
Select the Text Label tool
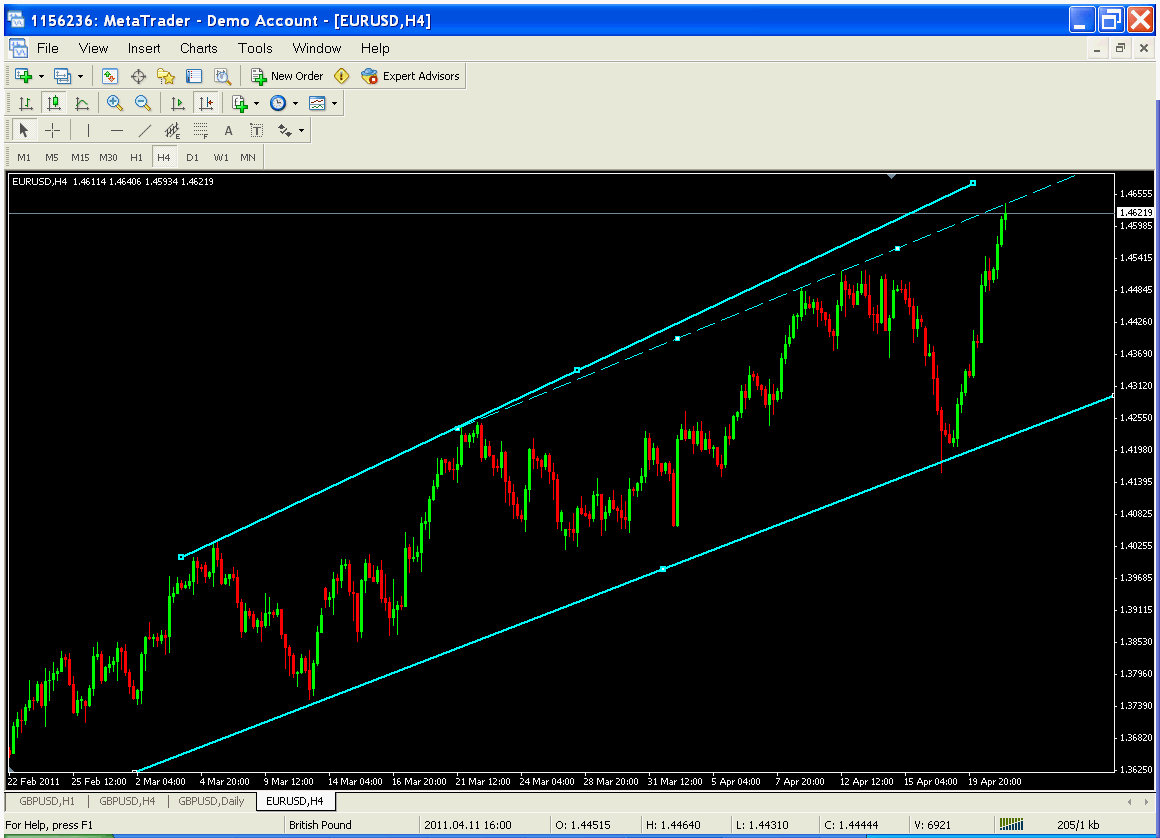pos(229,130)
